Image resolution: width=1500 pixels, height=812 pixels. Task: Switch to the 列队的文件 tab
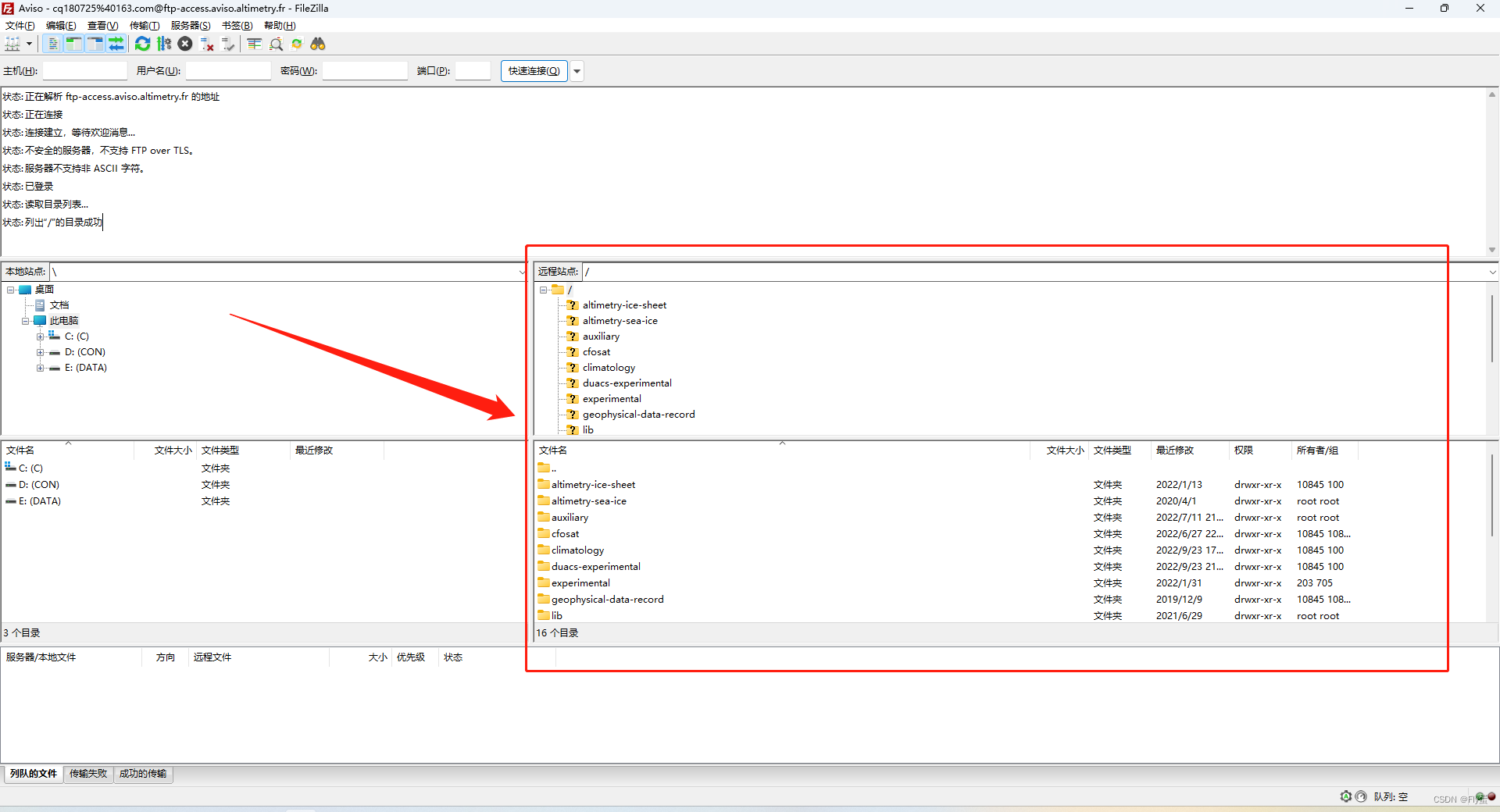pyautogui.click(x=34, y=774)
